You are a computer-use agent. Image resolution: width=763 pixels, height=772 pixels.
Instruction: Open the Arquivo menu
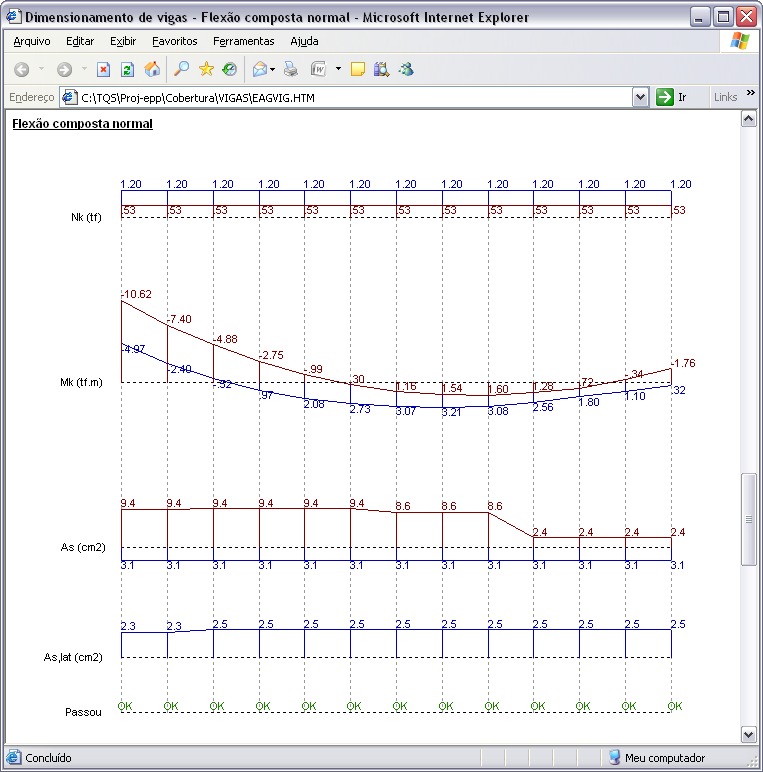pyautogui.click(x=31, y=41)
